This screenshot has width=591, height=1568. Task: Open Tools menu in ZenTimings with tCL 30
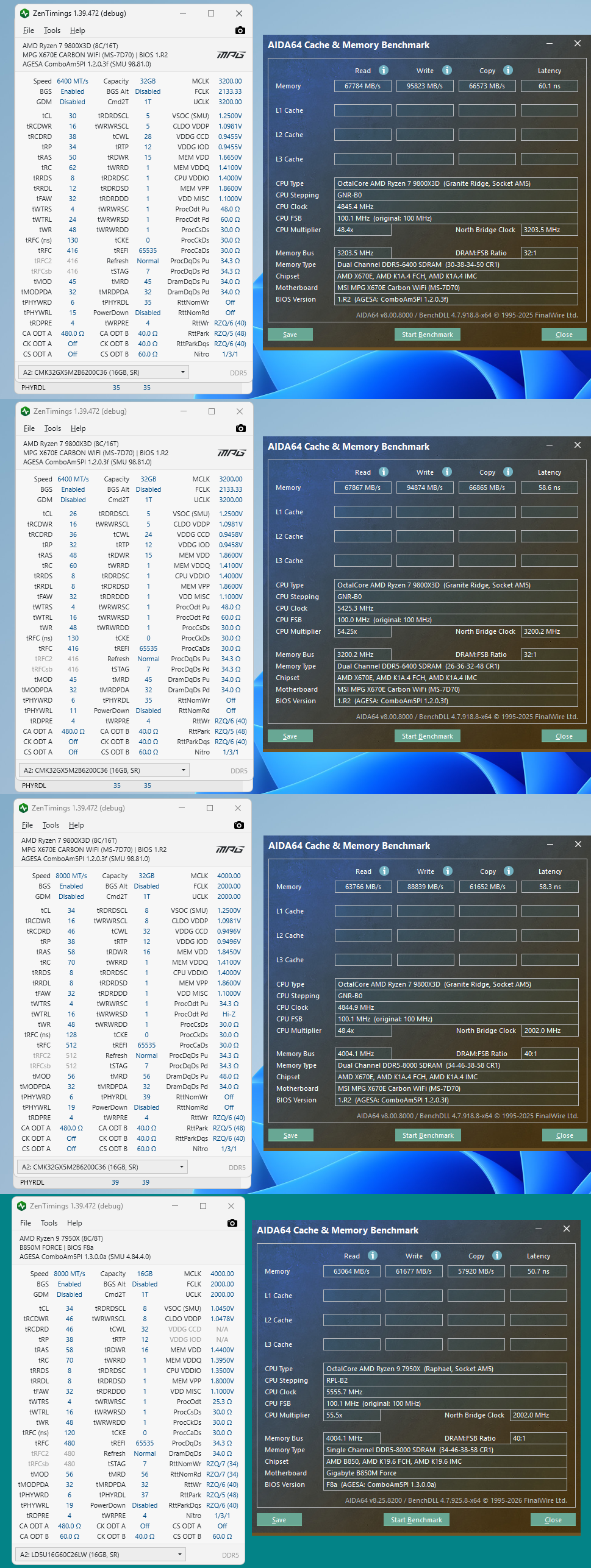coord(52,30)
